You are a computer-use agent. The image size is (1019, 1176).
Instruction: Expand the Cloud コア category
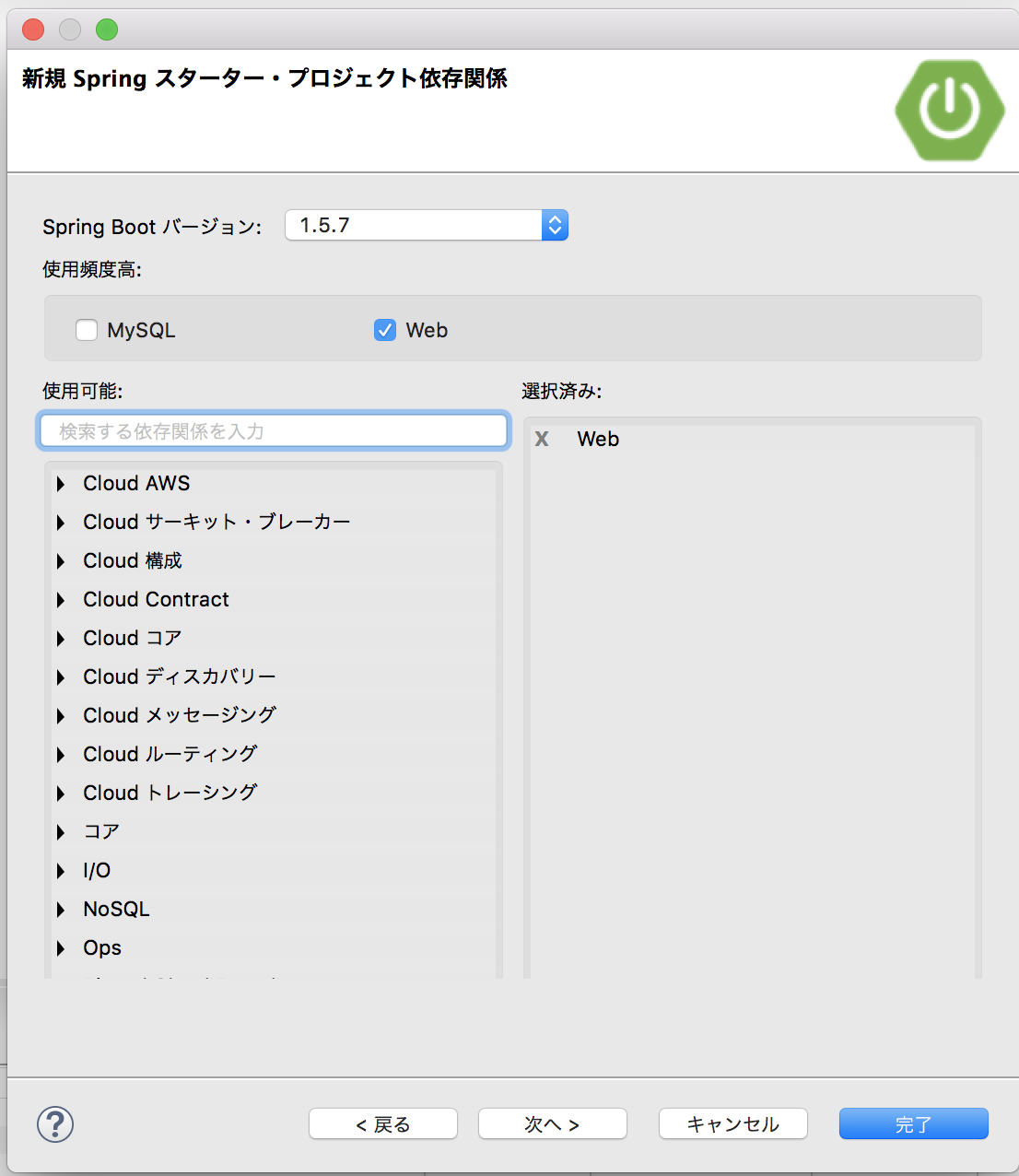click(x=61, y=639)
